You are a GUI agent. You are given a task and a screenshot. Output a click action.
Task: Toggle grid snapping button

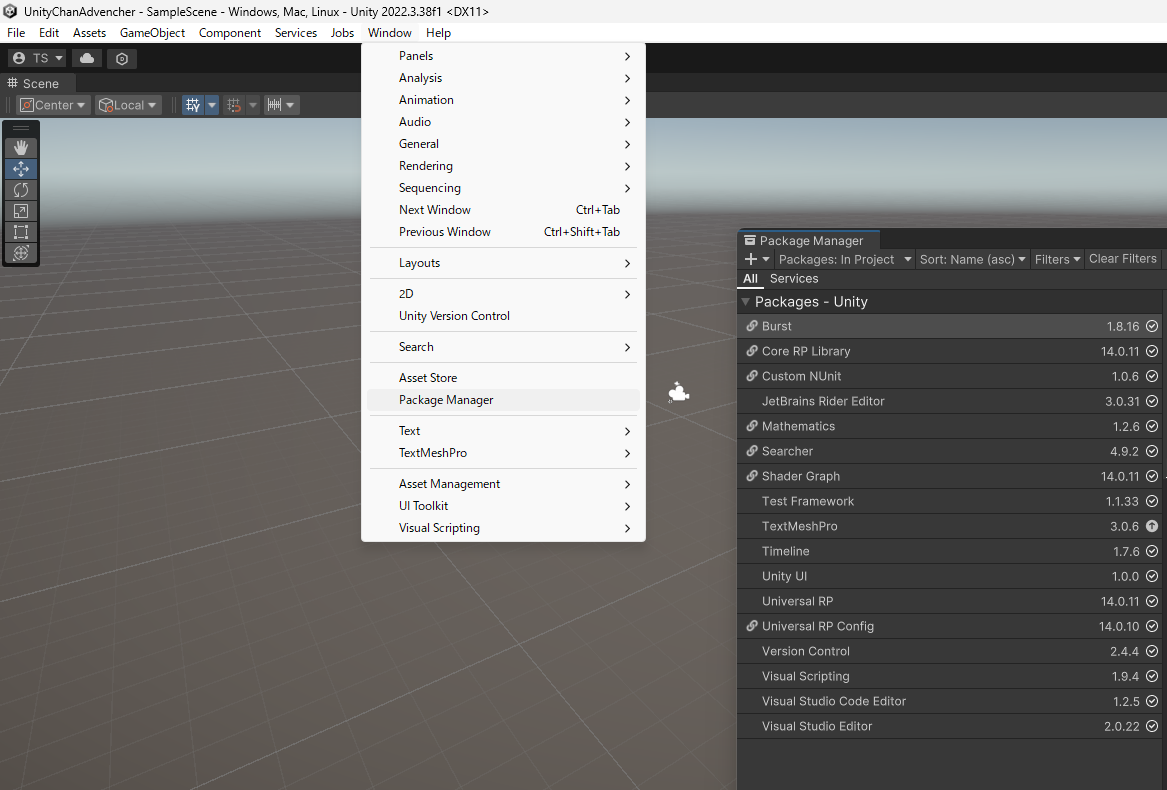234,105
